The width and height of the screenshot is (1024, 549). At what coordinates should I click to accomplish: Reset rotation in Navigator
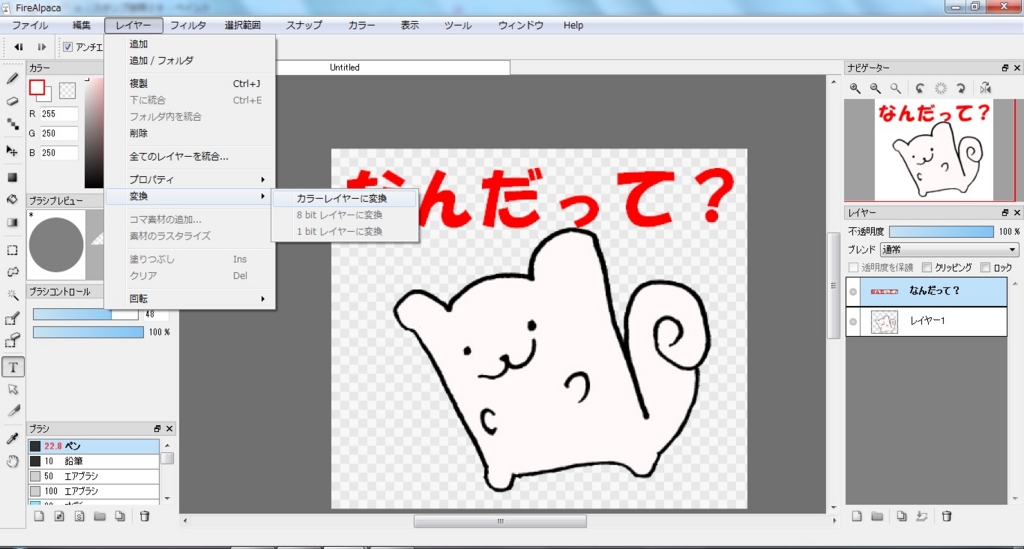(940, 88)
